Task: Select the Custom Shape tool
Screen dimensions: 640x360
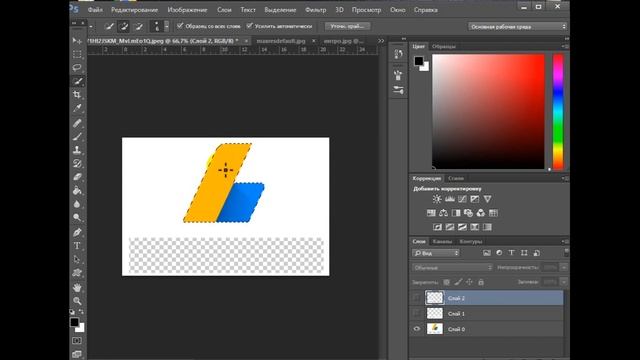Action: click(77, 273)
